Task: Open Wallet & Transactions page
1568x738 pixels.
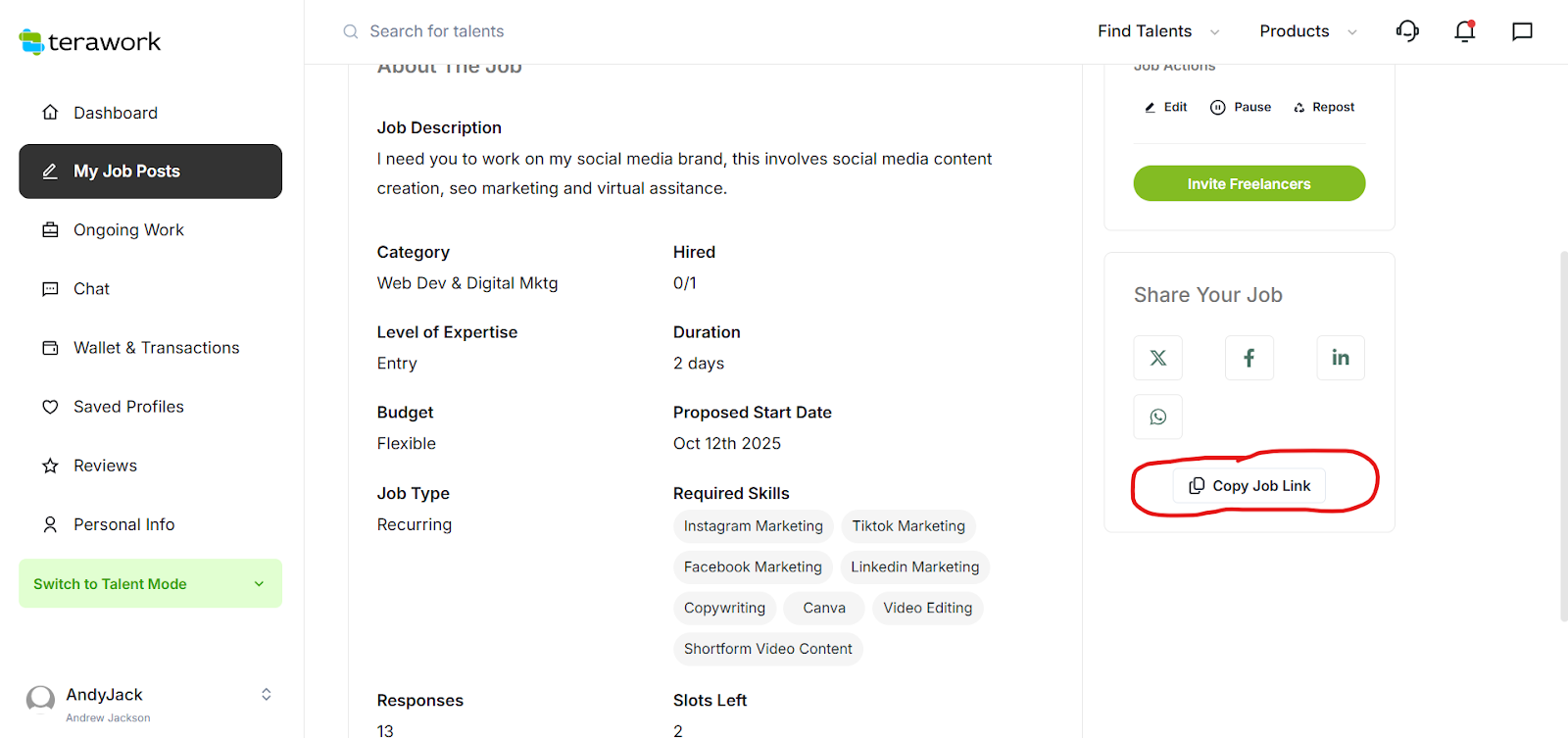Action: 156,348
